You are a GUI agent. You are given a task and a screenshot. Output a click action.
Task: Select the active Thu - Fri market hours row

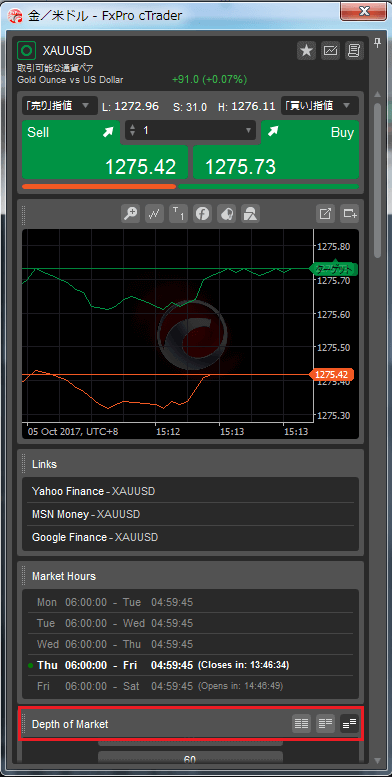coord(190,665)
